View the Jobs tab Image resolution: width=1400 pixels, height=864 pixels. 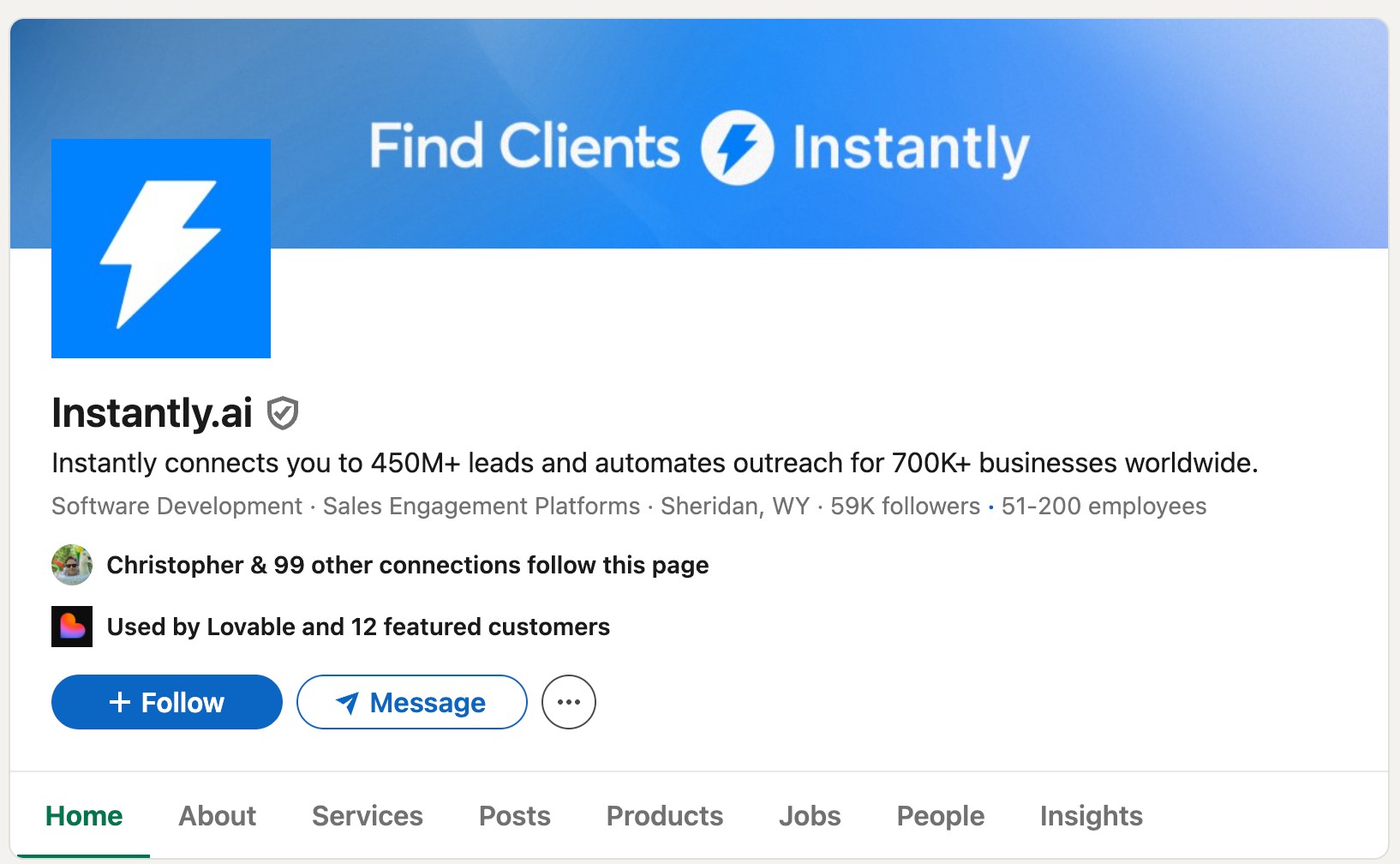pos(810,816)
